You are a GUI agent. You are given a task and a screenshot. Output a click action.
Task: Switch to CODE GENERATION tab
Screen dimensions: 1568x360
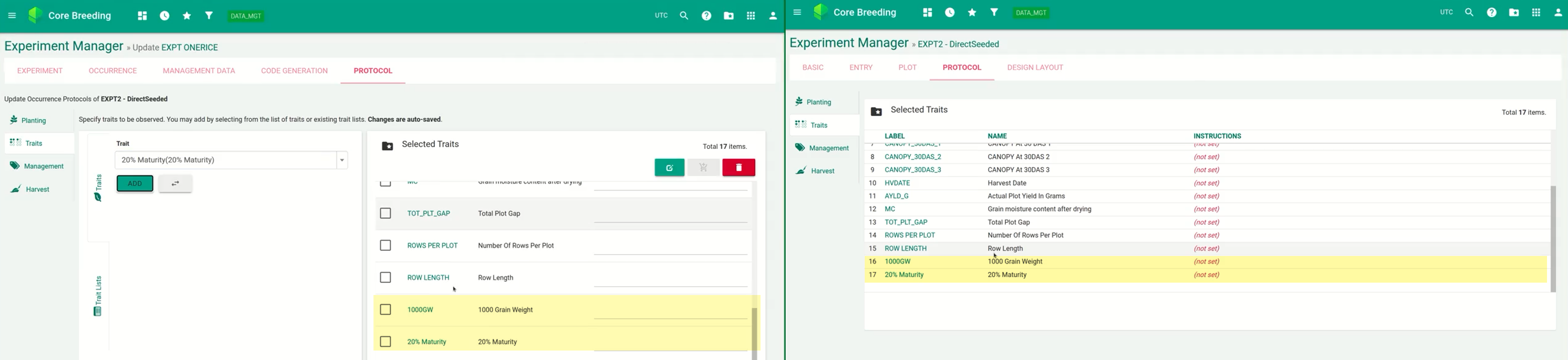point(294,71)
